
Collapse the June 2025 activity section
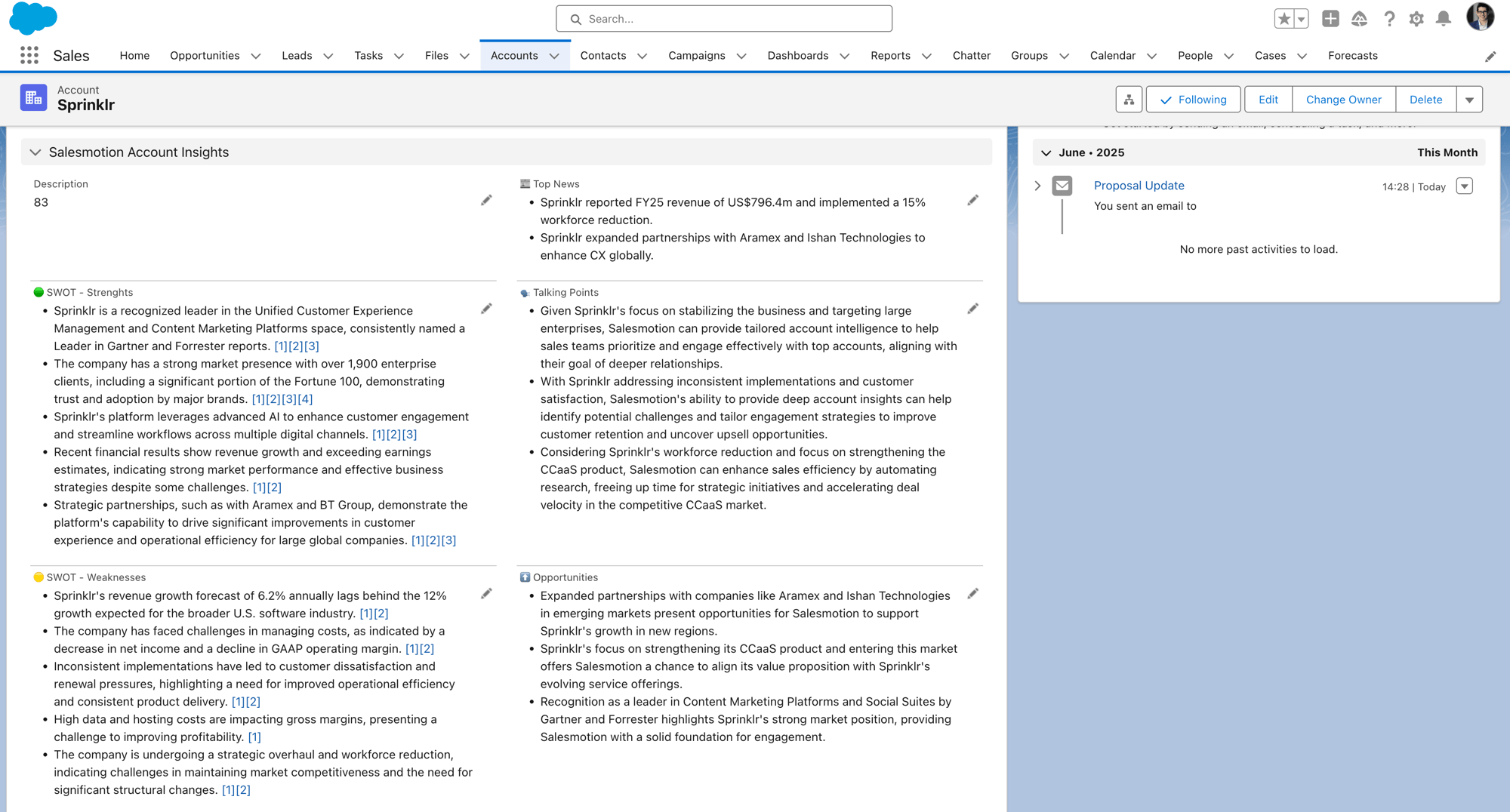pyautogui.click(x=1046, y=152)
